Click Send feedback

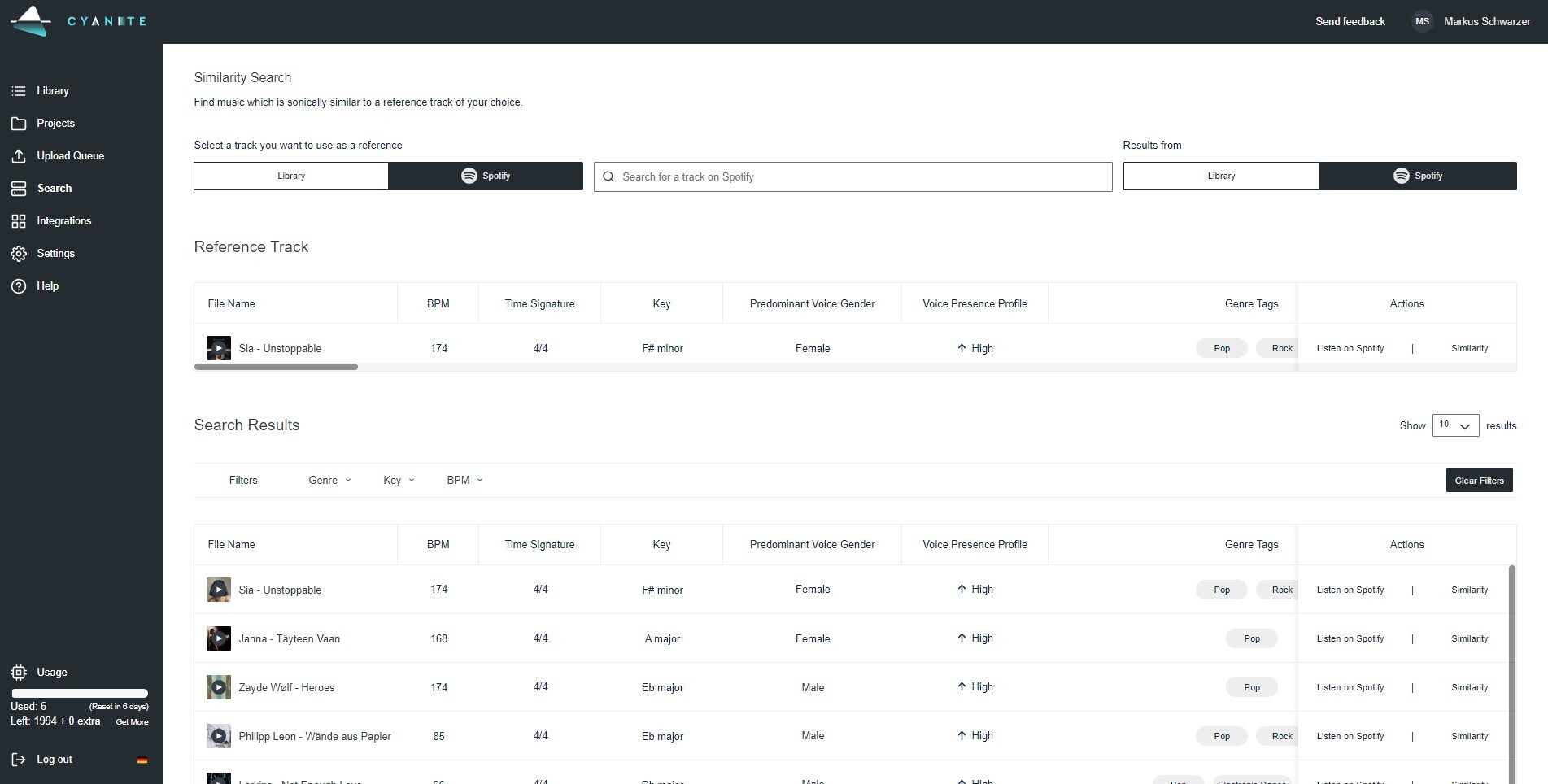click(x=1350, y=22)
